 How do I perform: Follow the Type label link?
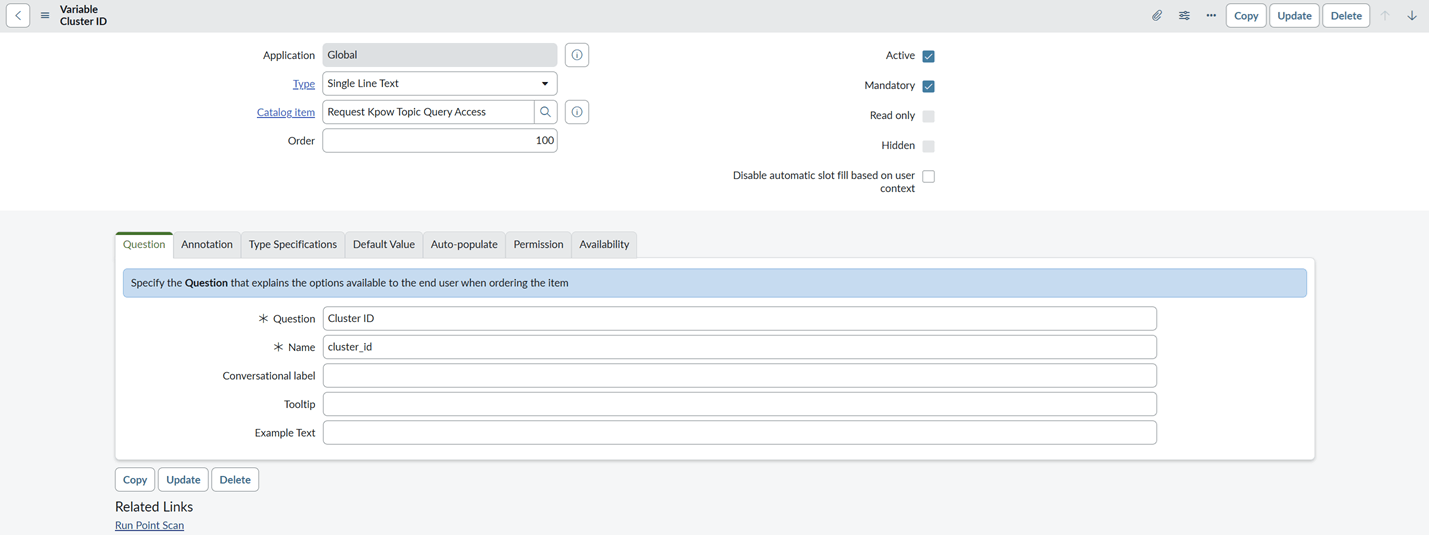(x=304, y=84)
